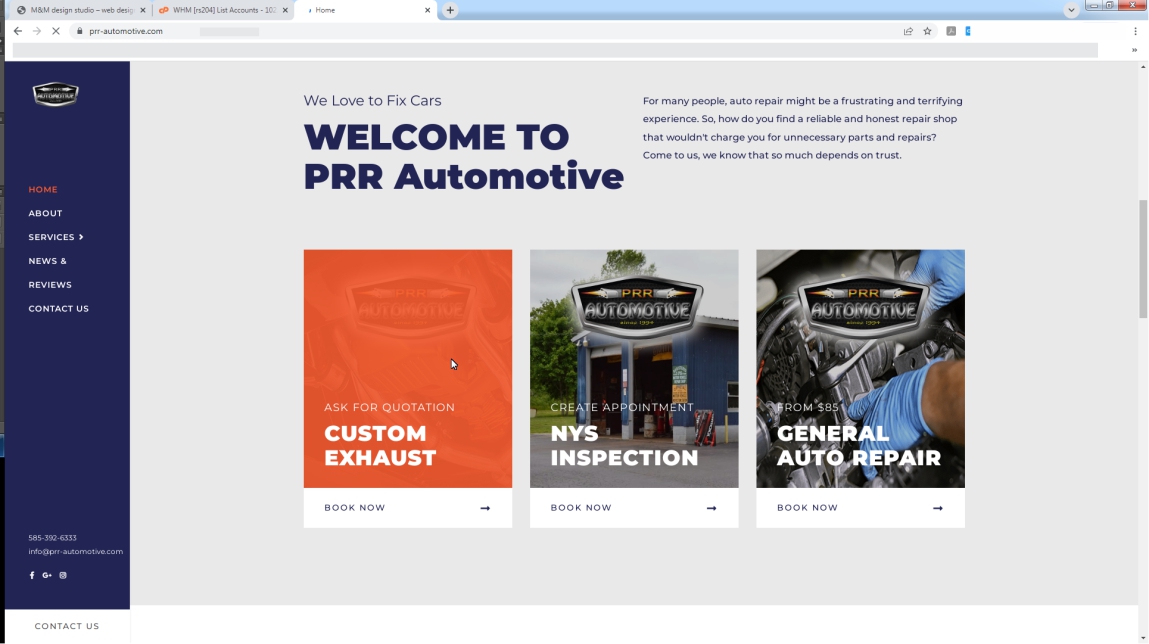Open a new browser tab with plus
The width and height of the screenshot is (1149, 644).
coord(450,10)
